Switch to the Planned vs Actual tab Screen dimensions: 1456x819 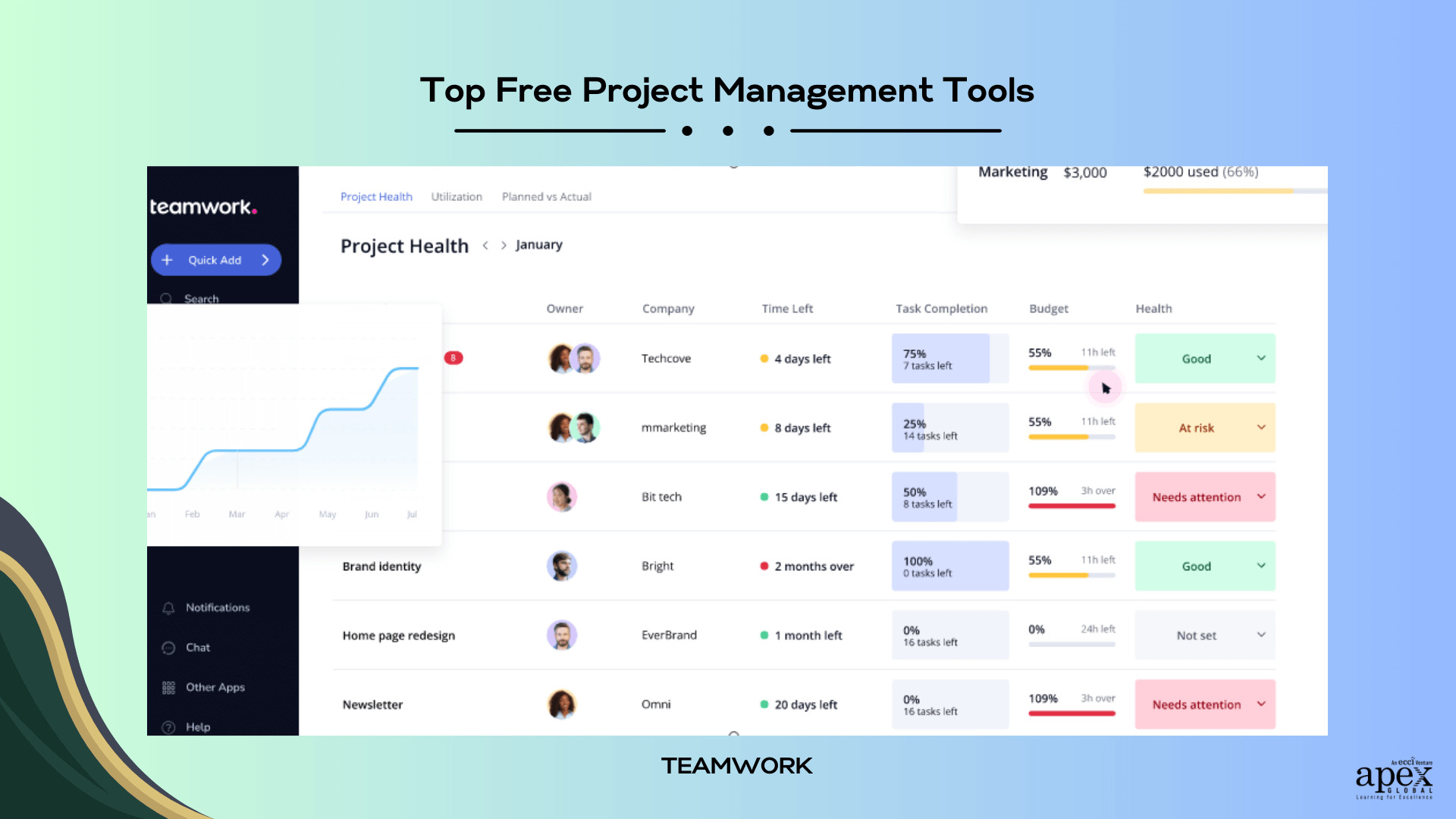(546, 196)
